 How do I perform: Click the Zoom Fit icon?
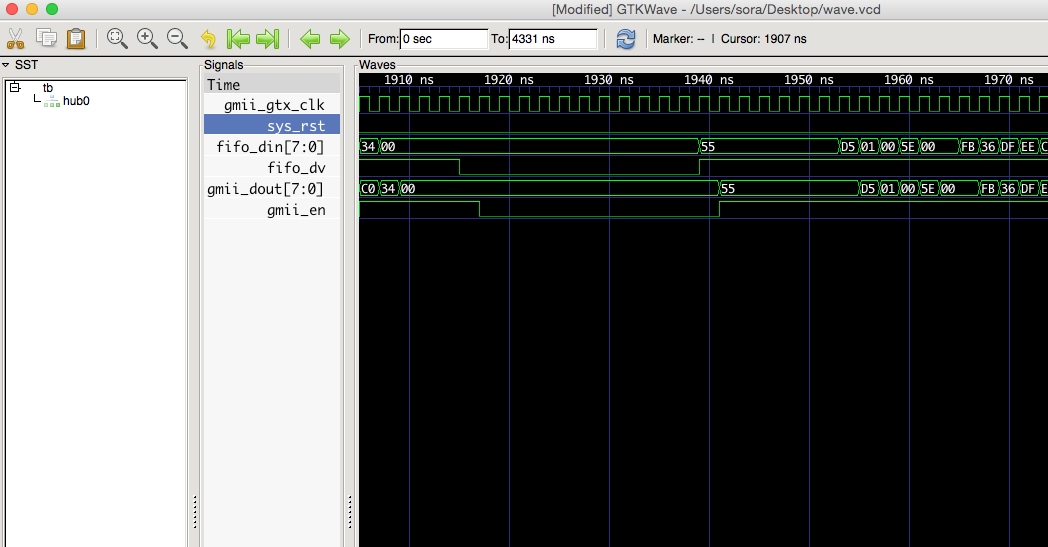click(x=117, y=39)
